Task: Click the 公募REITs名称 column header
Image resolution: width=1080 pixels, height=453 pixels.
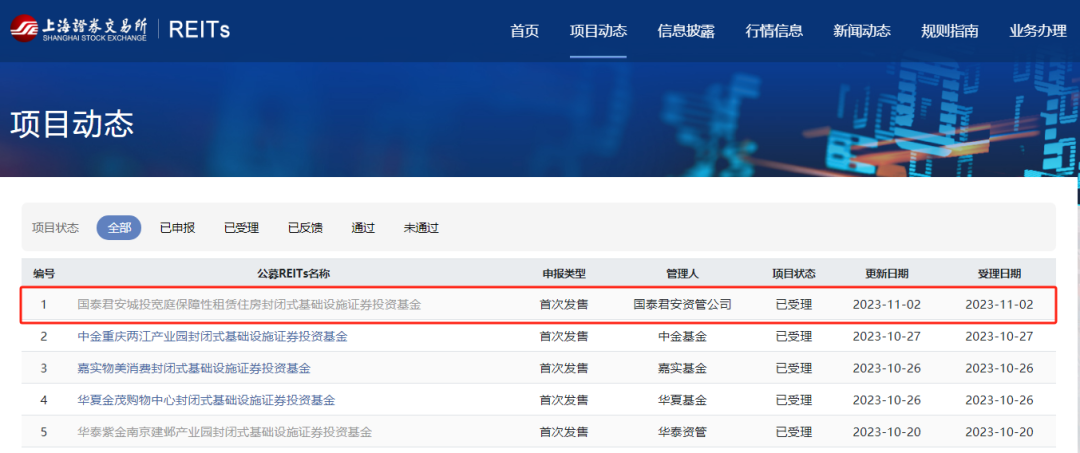Action: (x=294, y=273)
